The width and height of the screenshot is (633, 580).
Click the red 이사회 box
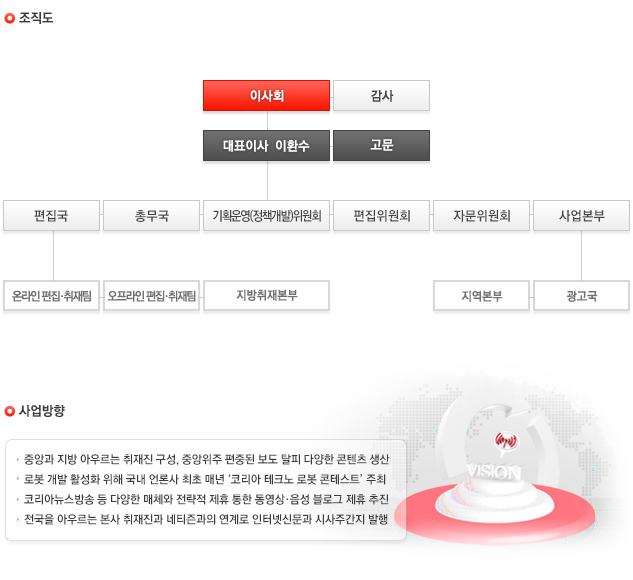point(266,96)
